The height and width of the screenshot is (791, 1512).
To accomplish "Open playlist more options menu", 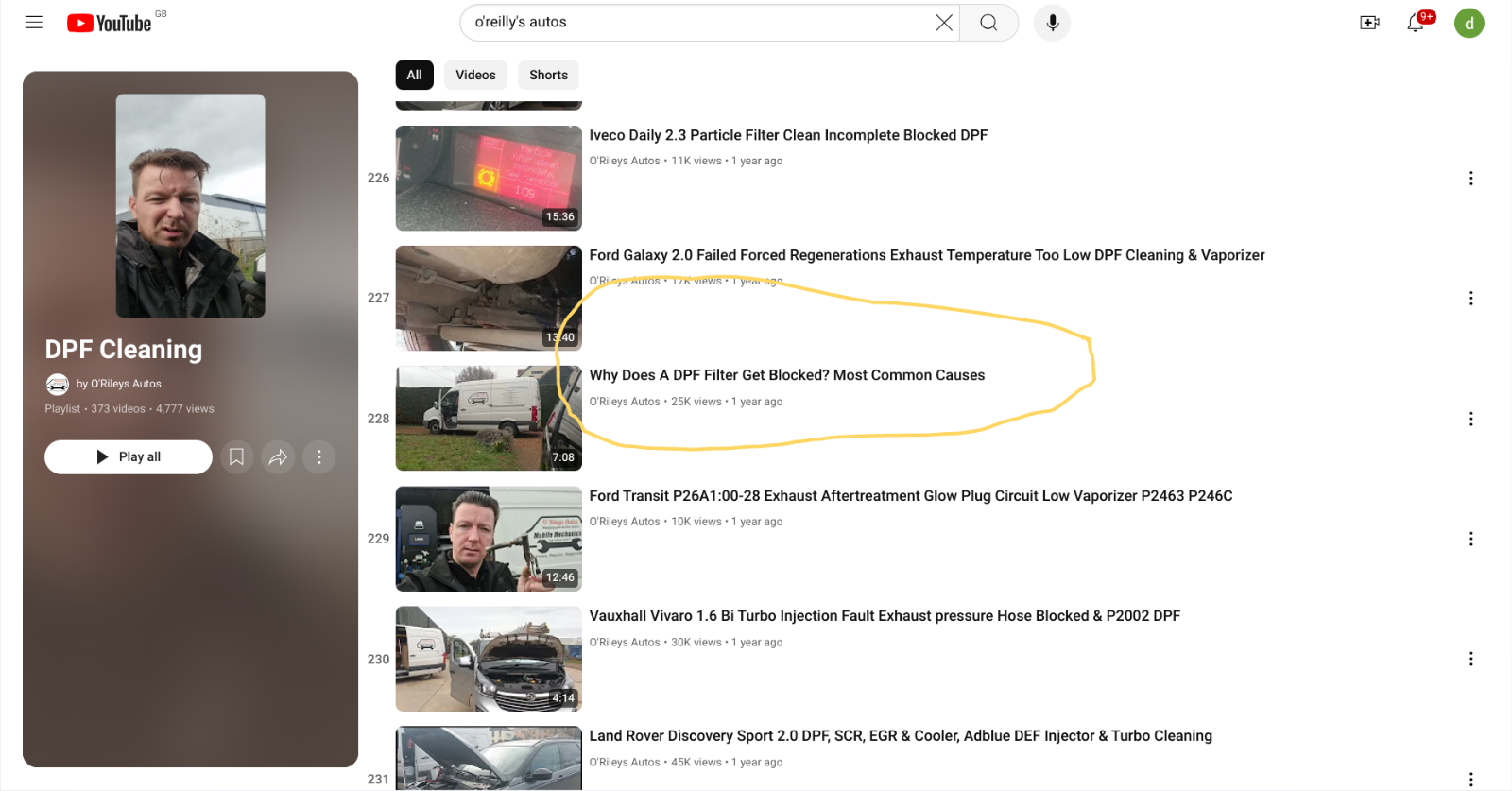I will pos(319,457).
